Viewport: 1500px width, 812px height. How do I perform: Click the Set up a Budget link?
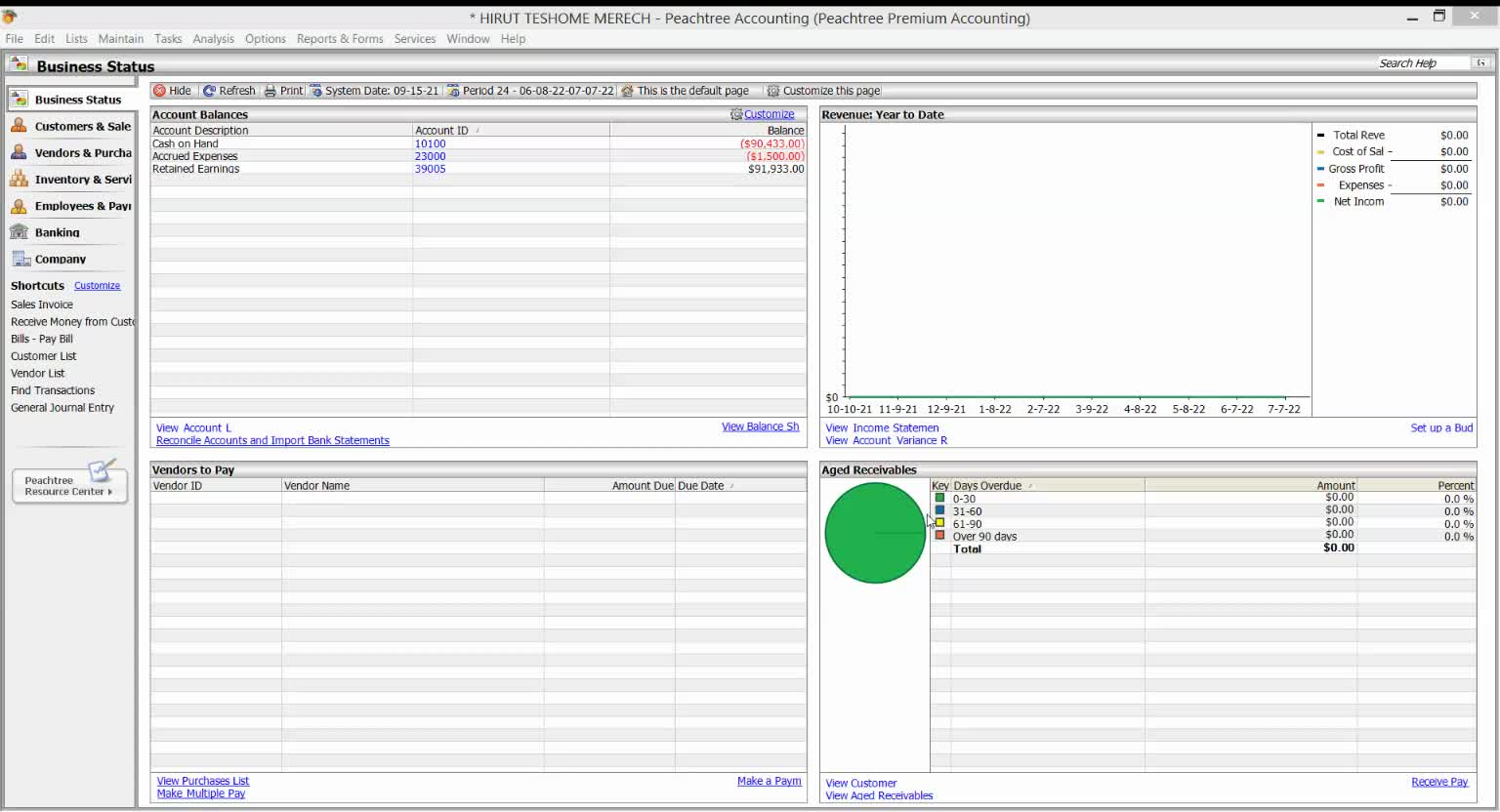coord(1441,427)
